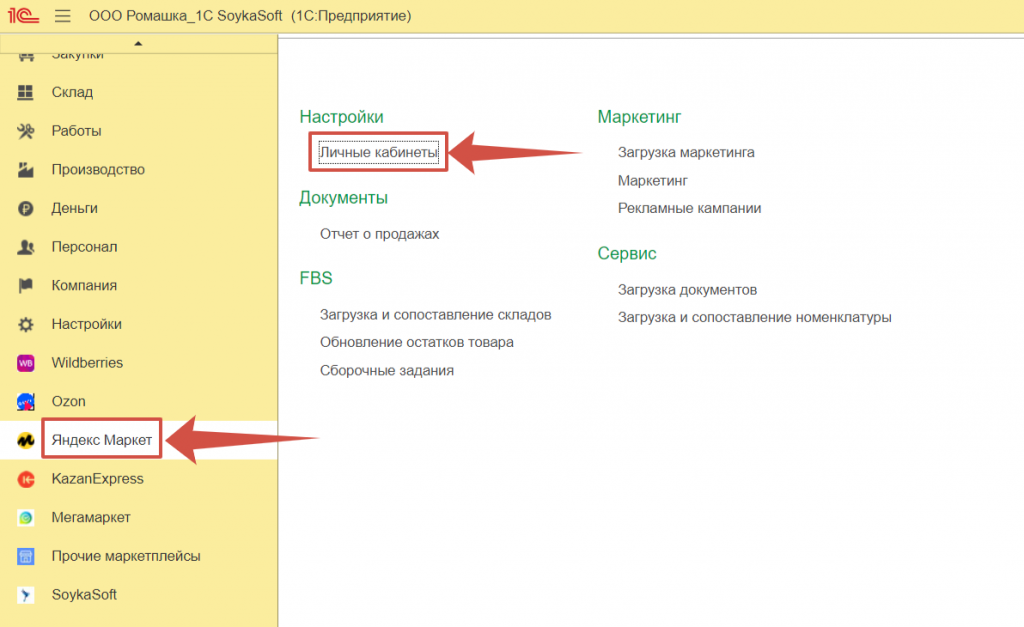Open Прочие маркетплейсы section

[126, 556]
